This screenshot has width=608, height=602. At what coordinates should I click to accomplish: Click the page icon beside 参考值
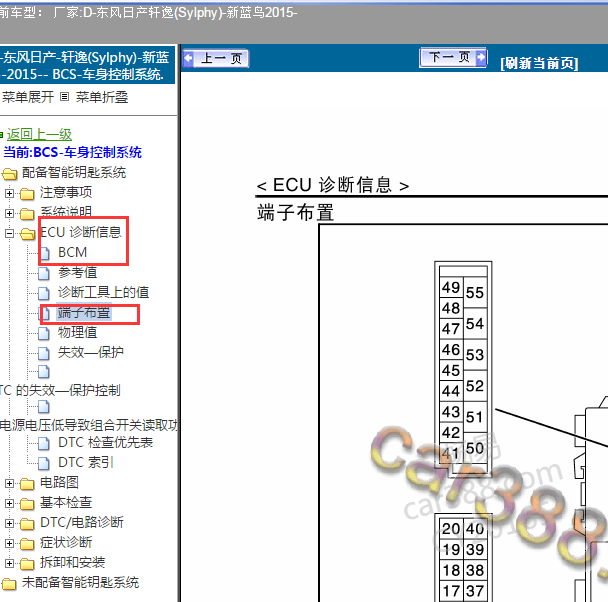click(44, 273)
